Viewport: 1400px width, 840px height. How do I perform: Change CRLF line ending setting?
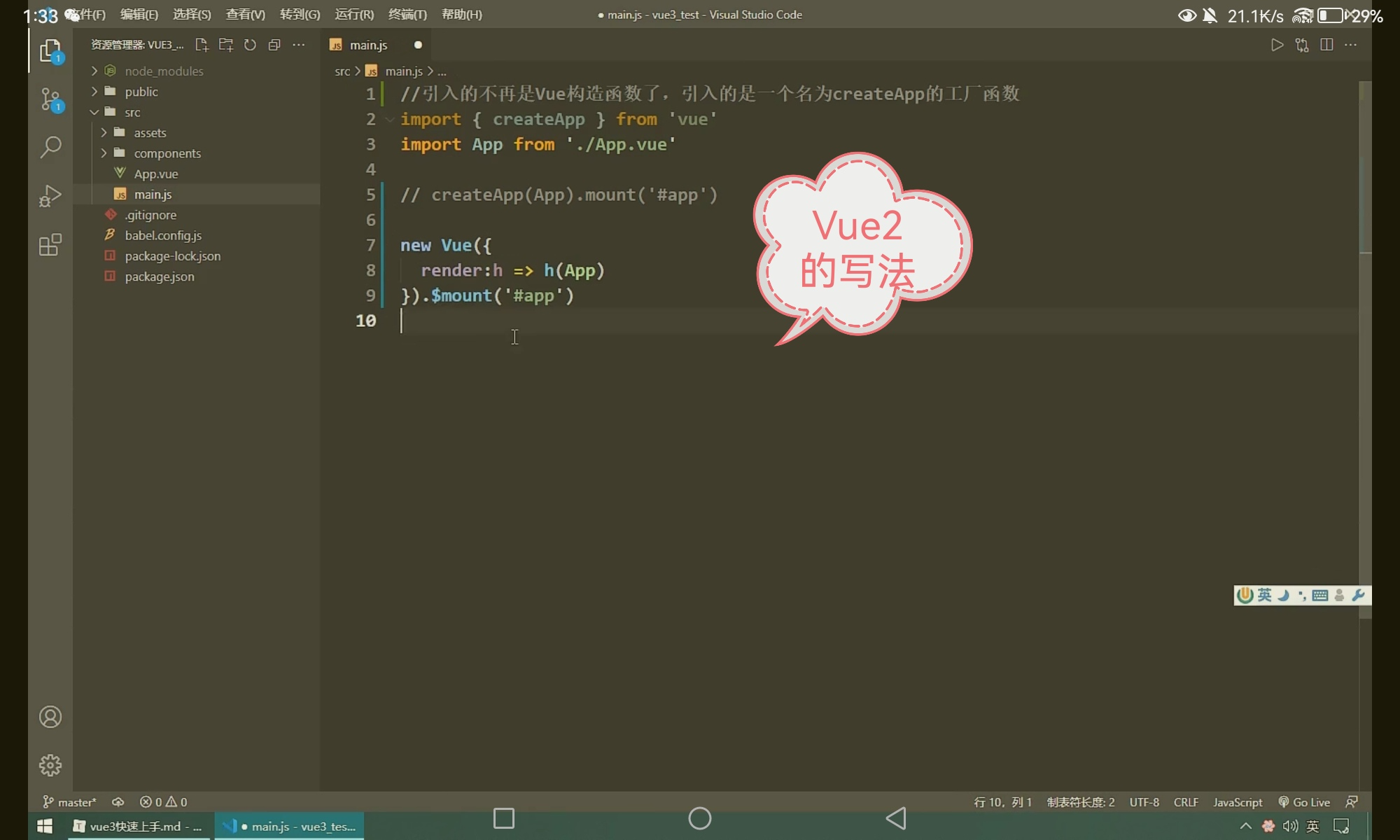(x=1186, y=802)
